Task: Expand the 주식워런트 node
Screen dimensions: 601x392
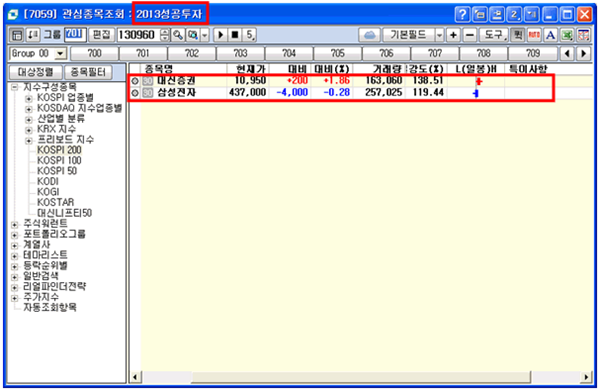Action: [x=15, y=224]
